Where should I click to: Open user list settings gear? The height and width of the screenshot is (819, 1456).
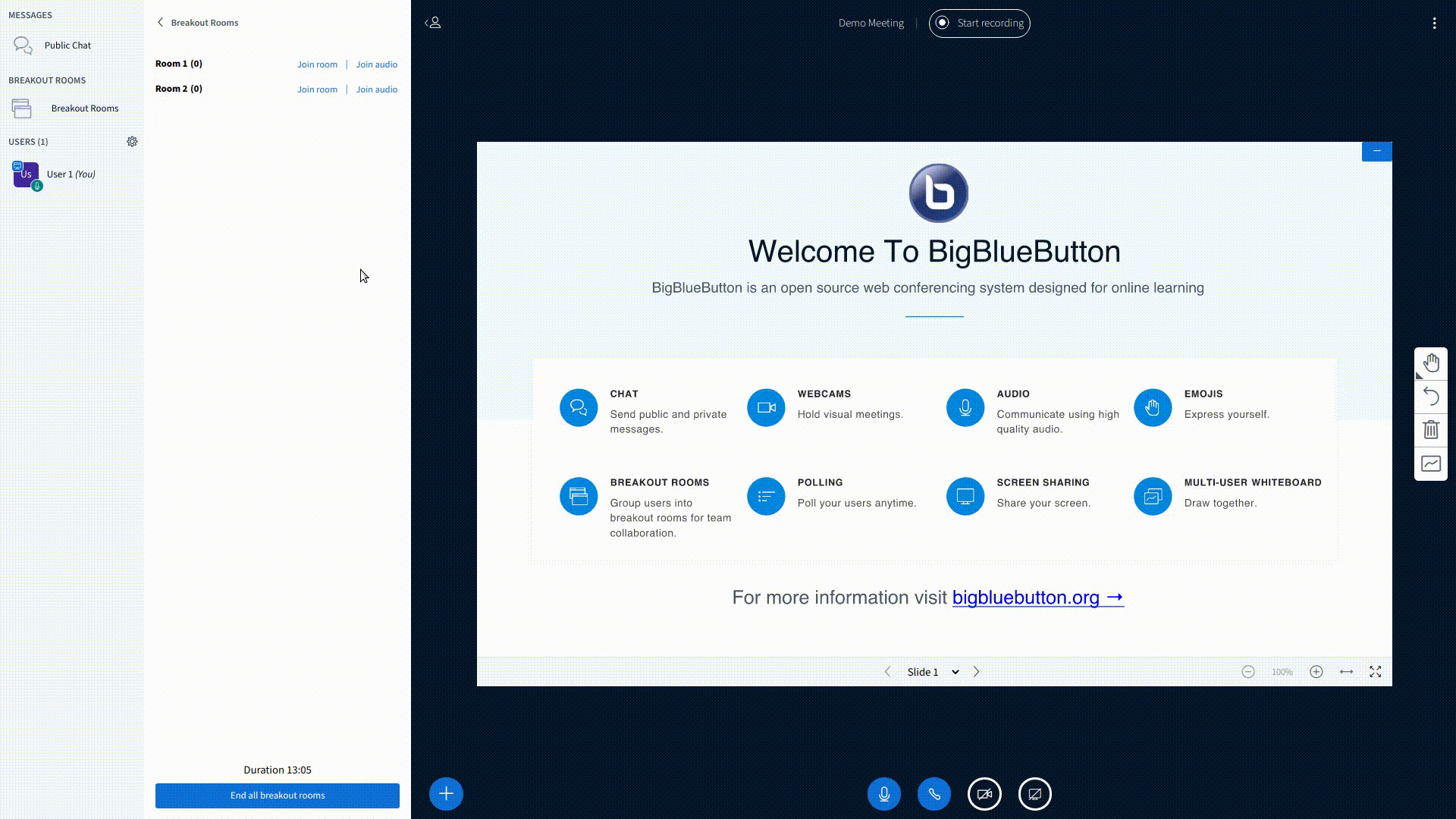132,142
